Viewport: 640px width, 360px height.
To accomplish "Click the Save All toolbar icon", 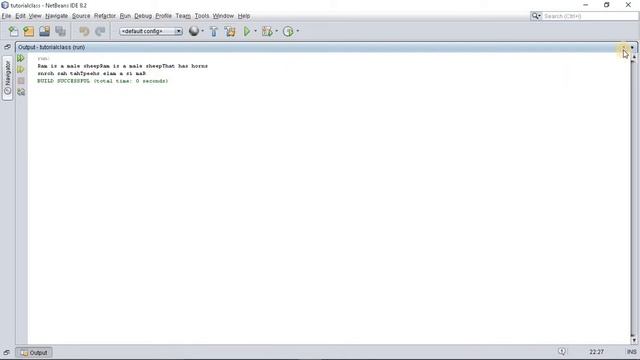I will 60,31.
